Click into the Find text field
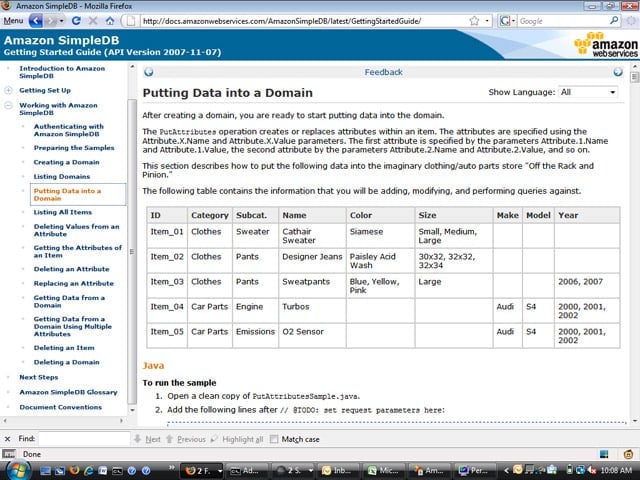 pyautogui.click(x=84, y=439)
